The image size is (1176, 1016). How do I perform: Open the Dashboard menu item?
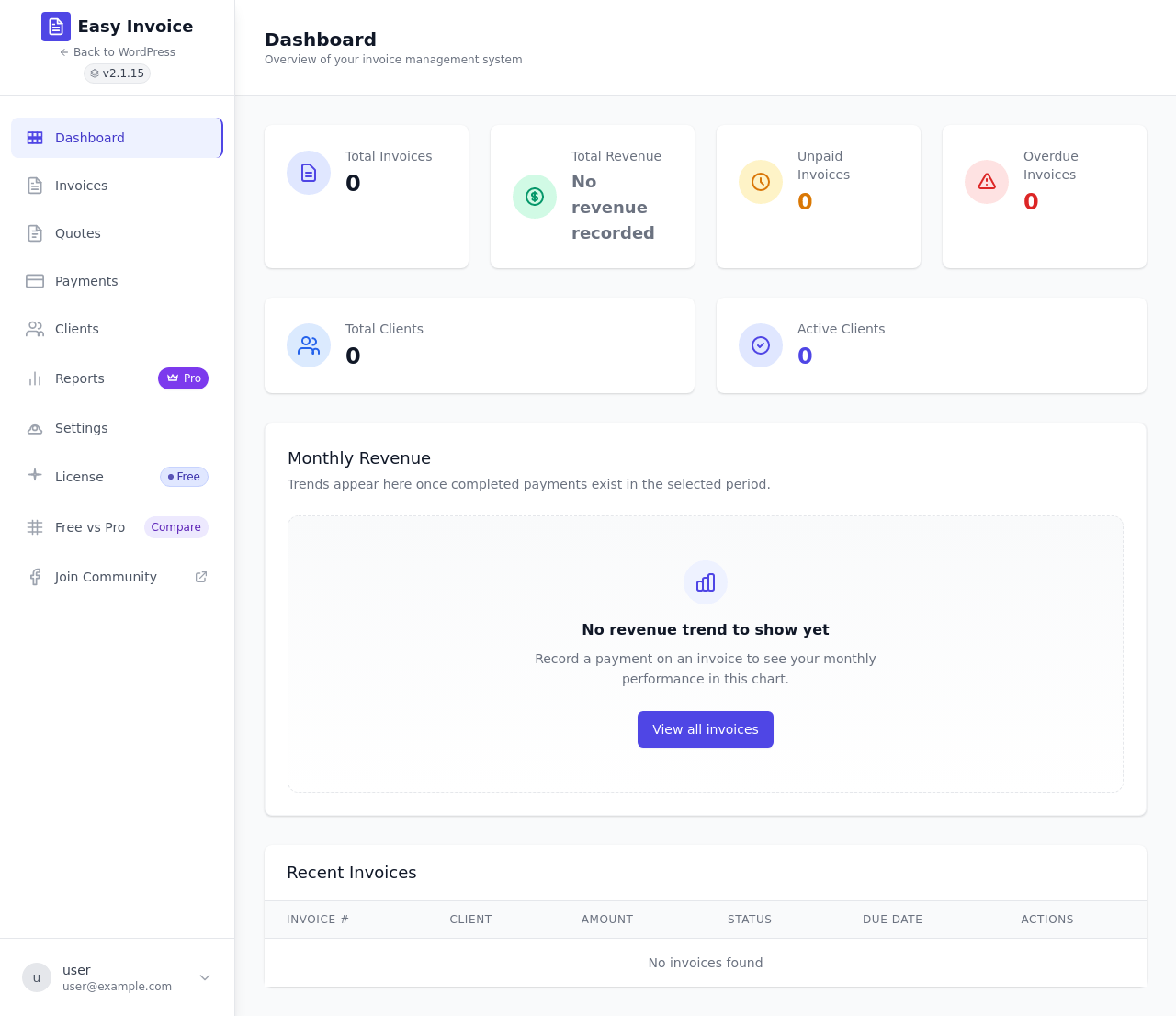coord(117,138)
